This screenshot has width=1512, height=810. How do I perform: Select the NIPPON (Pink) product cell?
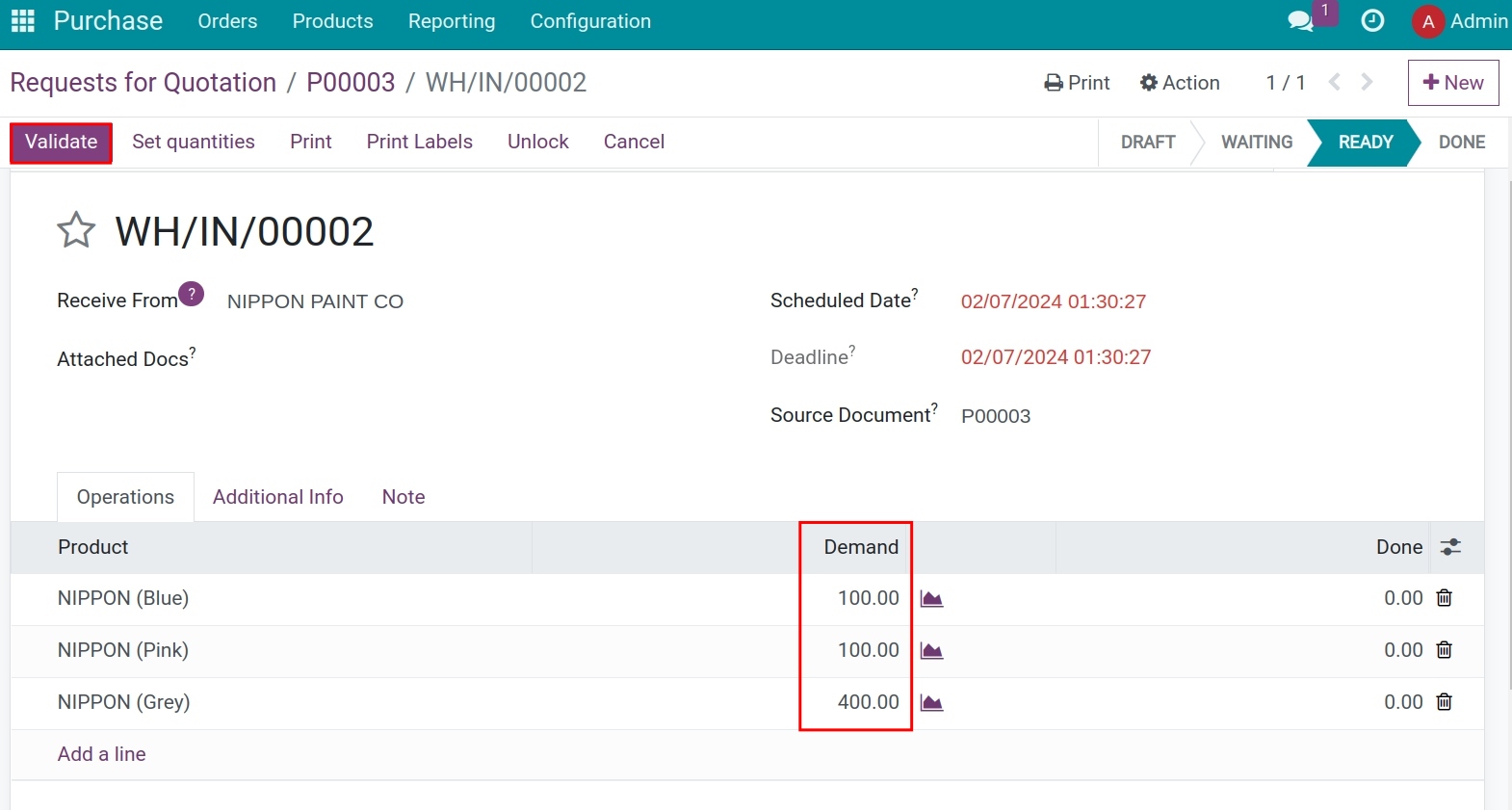pyautogui.click(x=123, y=650)
